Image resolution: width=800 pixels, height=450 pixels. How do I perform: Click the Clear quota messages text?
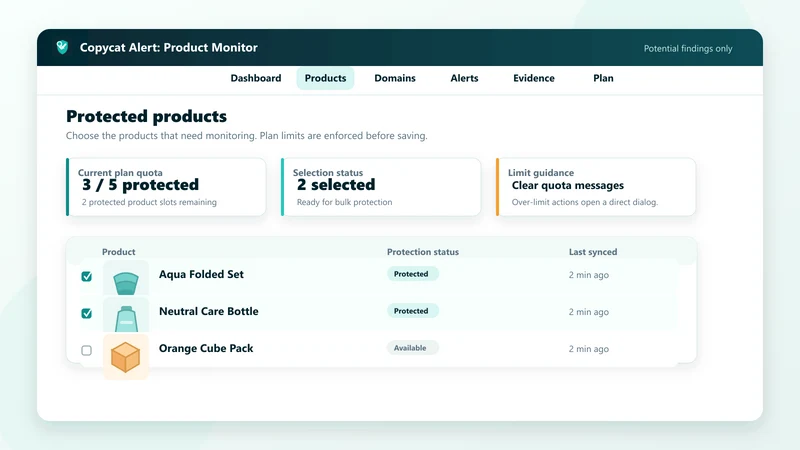pos(567,186)
